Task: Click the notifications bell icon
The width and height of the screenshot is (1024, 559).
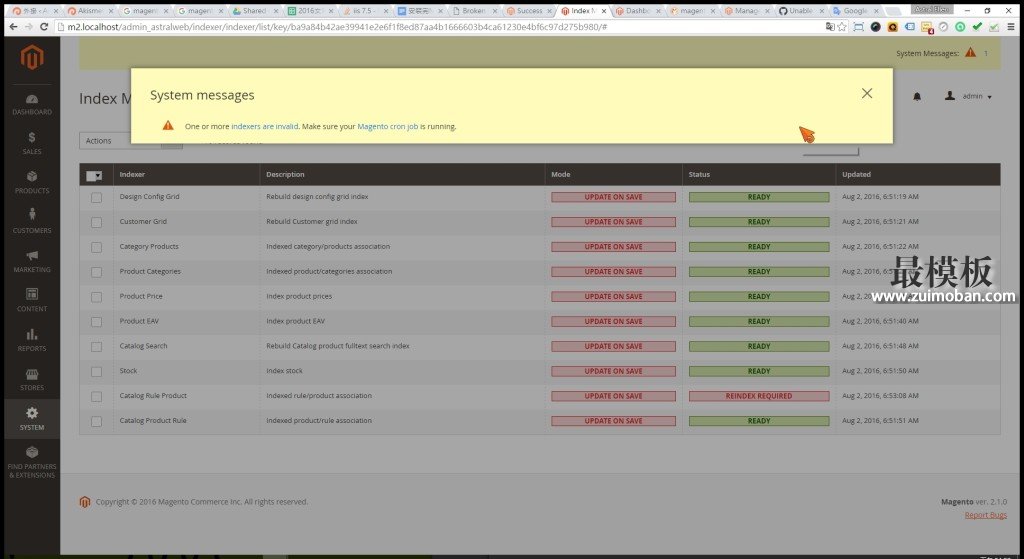Action: [x=917, y=97]
